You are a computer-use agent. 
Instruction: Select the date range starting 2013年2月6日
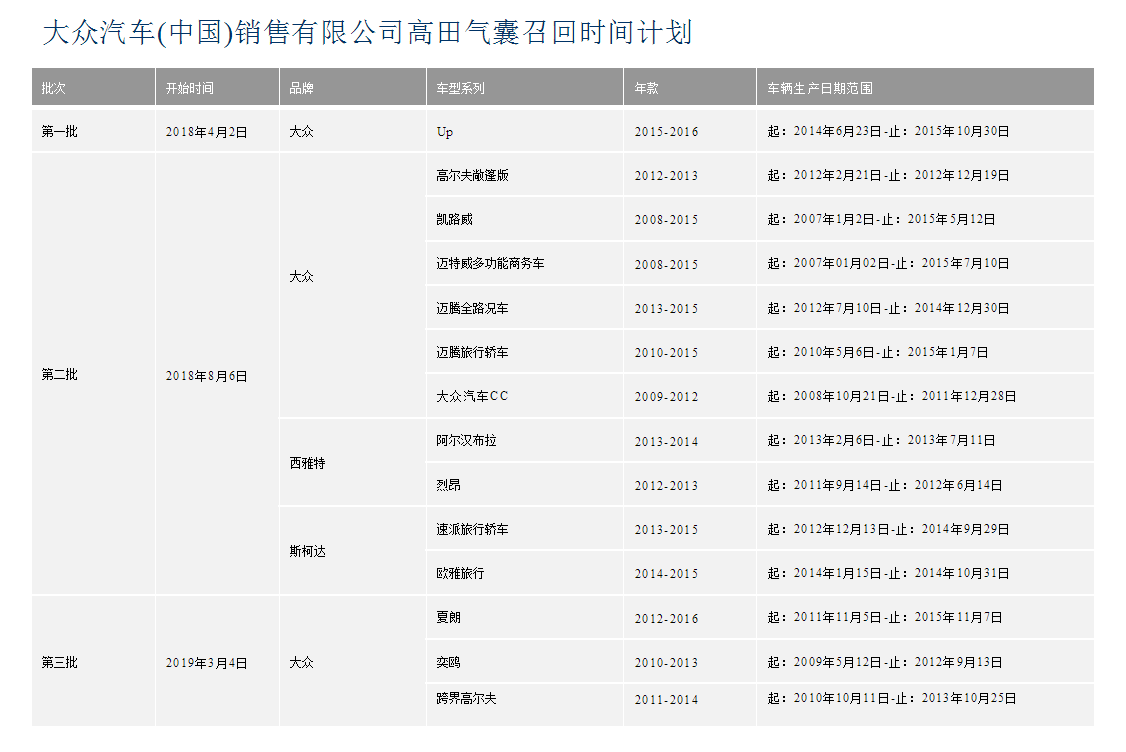pos(882,440)
